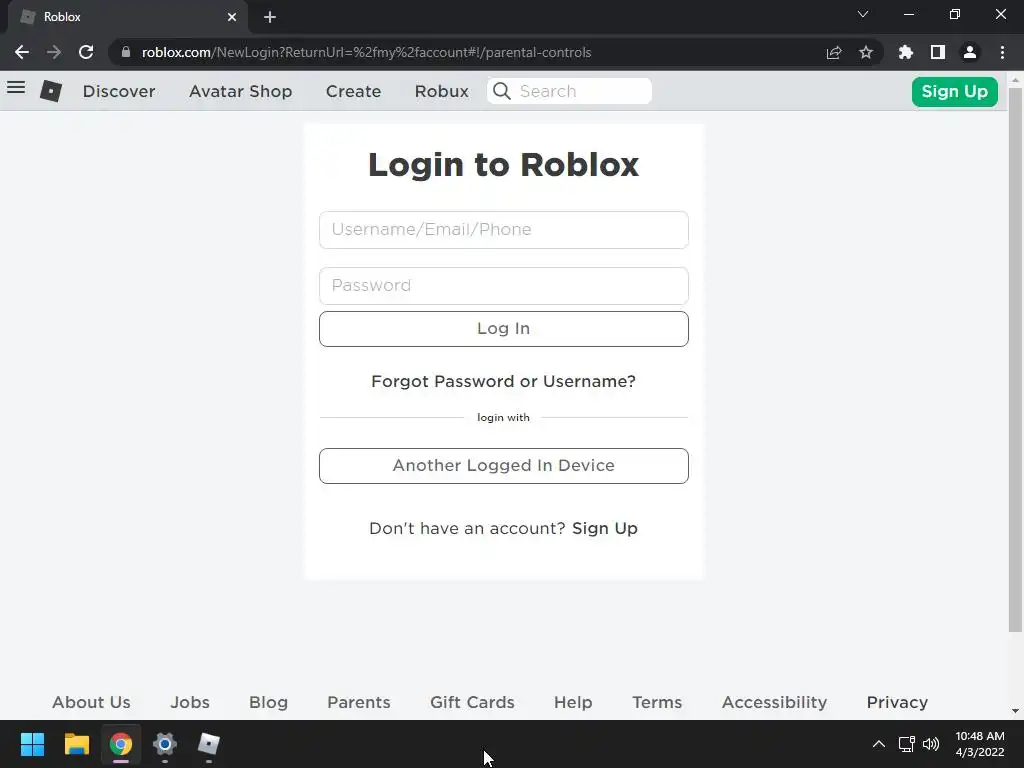Image resolution: width=1024 pixels, height=768 pixels.
Task: Click the Roblox logo in the navbar
Action: click(x=51, y=91)
